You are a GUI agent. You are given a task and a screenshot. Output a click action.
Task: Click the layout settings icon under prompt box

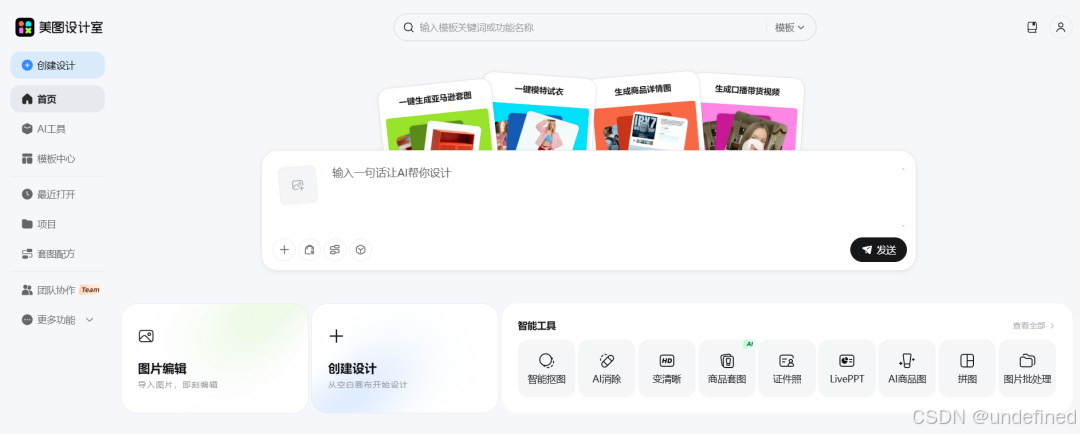click(x=335, y=249)
